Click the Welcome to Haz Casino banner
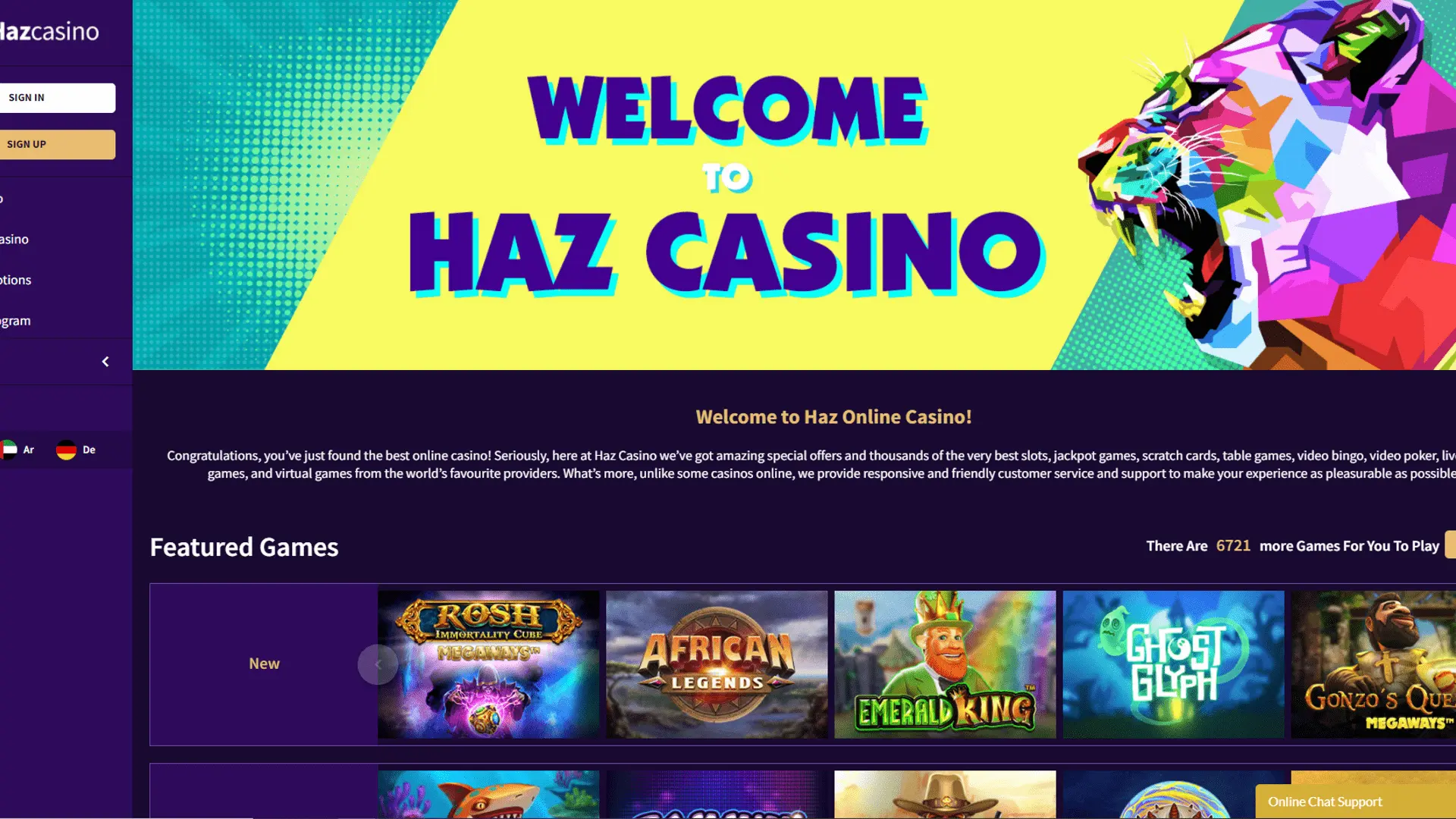This screenshot has width=1456, height=819. coord(794,185)
